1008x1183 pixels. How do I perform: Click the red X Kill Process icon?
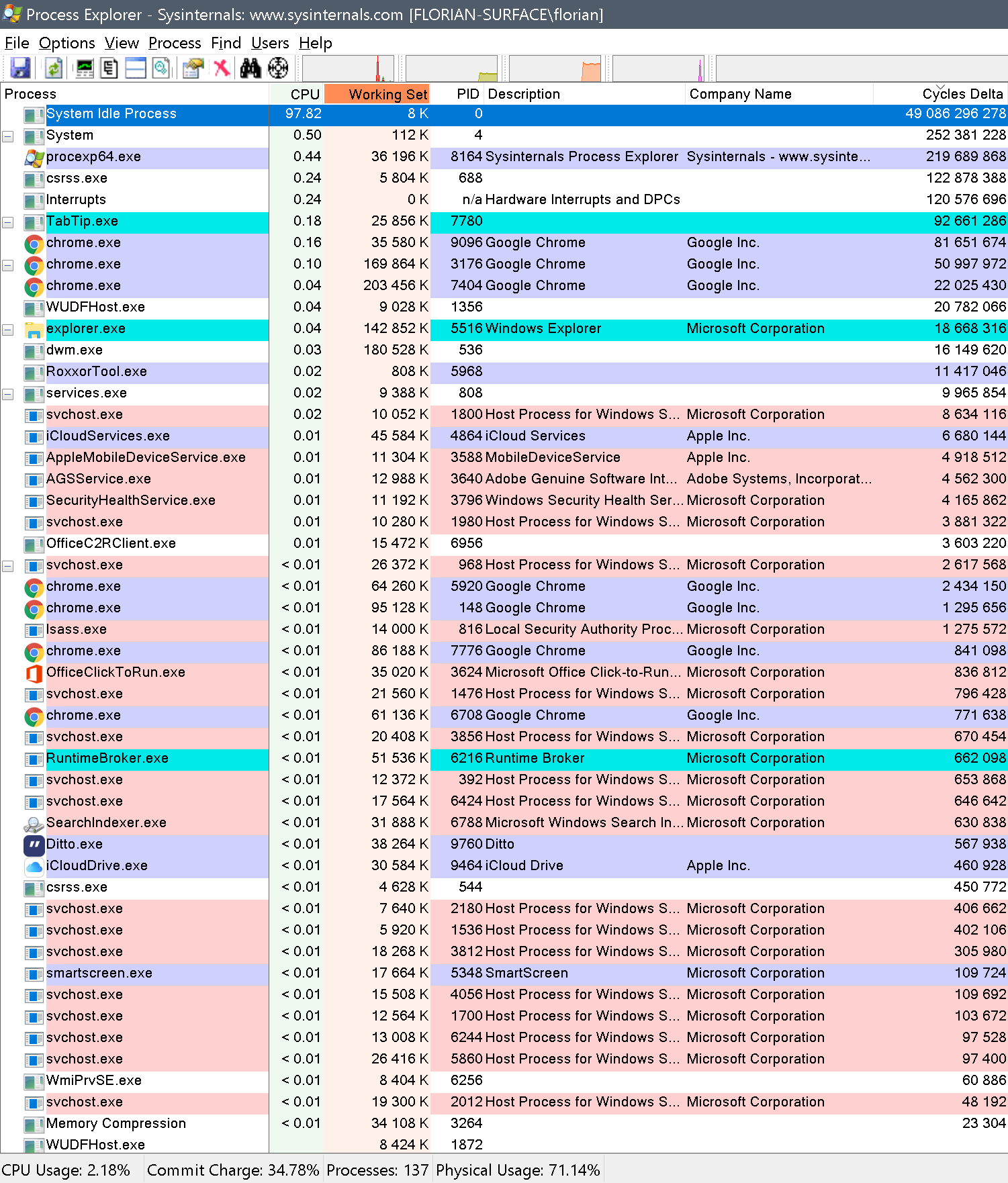click(222, 68)
